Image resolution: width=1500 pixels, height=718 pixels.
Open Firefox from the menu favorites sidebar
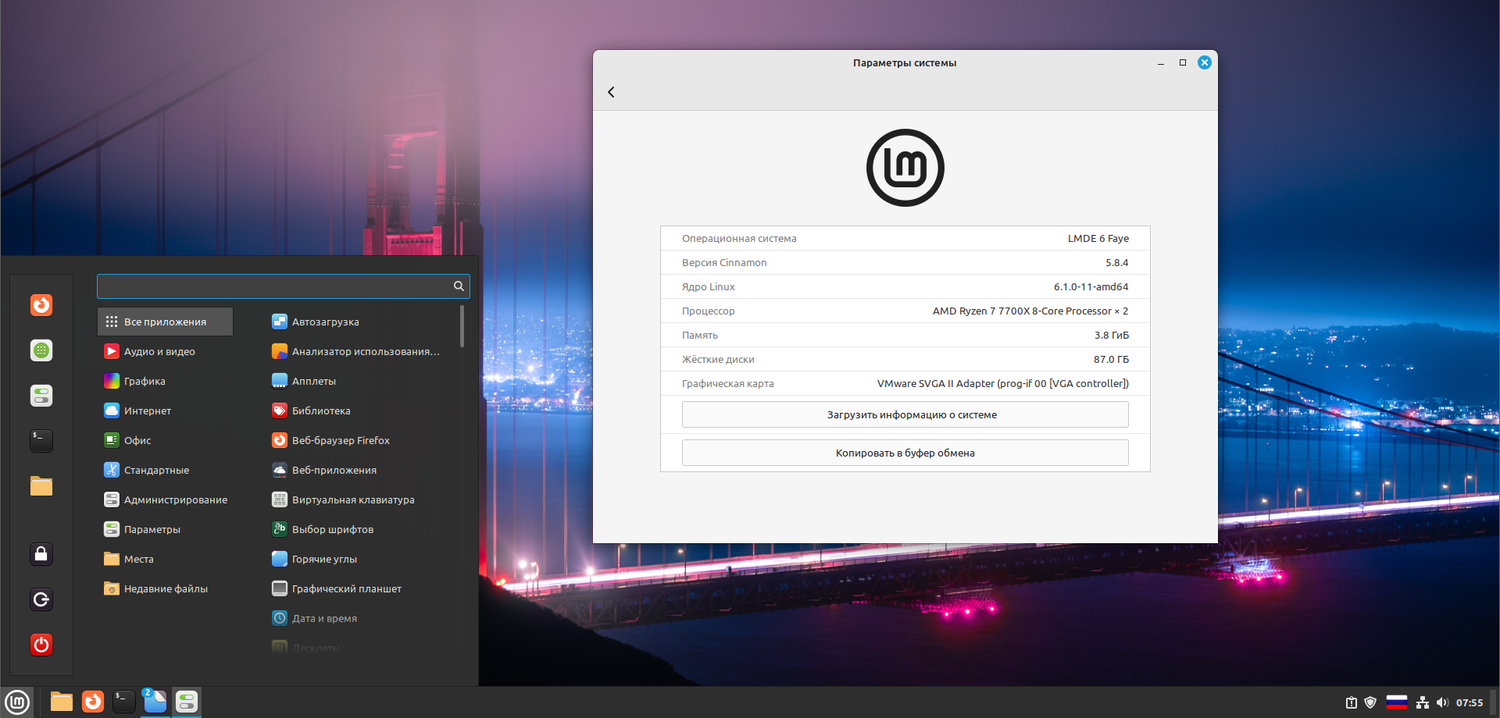[41, 305]
